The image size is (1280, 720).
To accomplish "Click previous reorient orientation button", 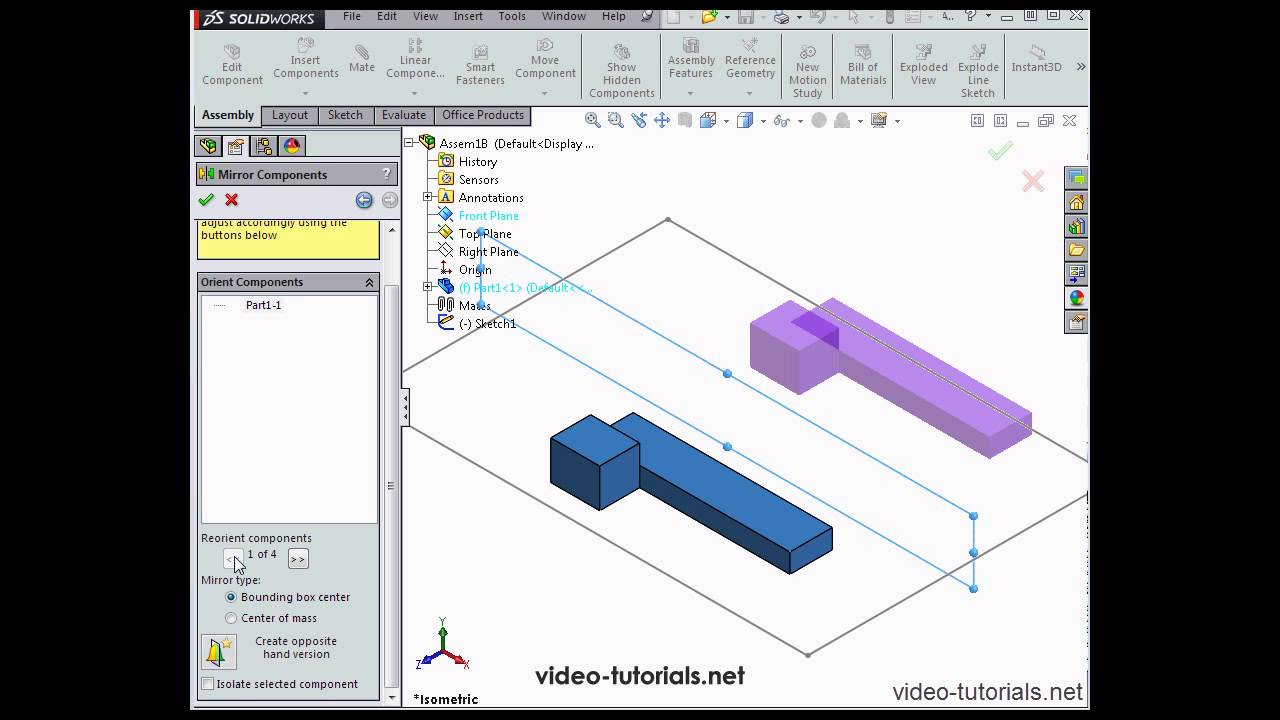I will [232, 559].
